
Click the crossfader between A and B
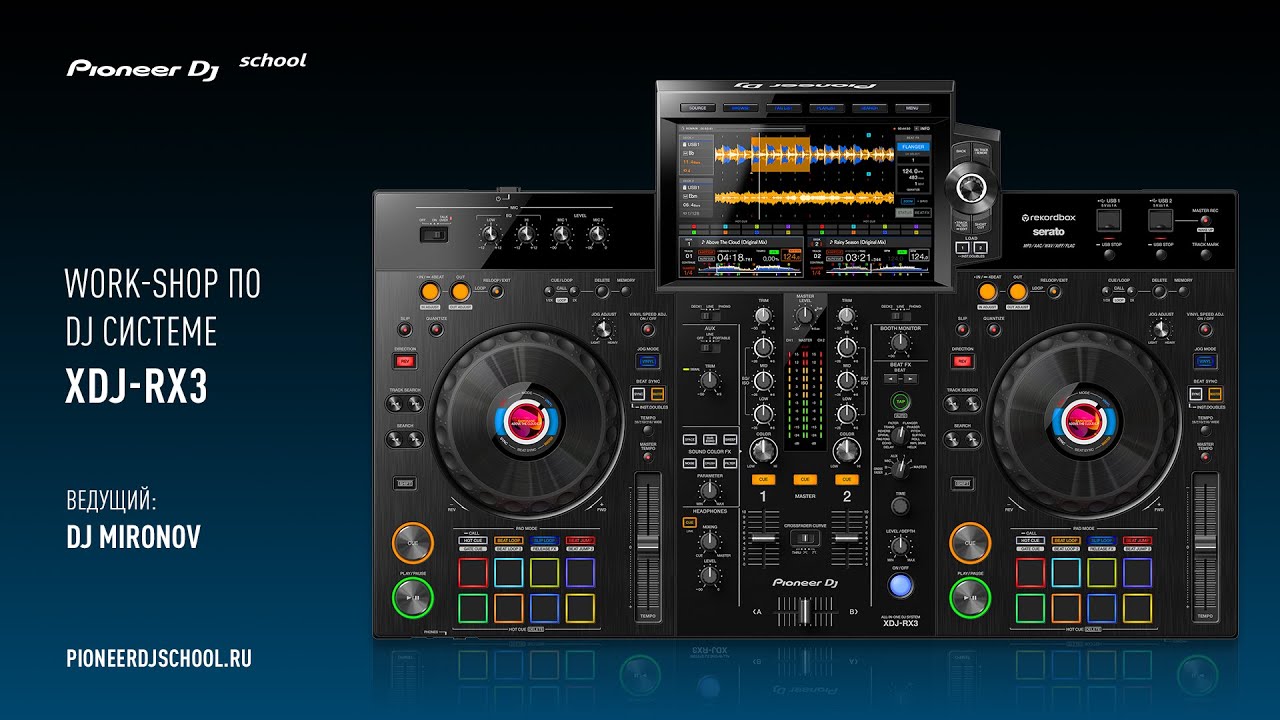[805, 611]
